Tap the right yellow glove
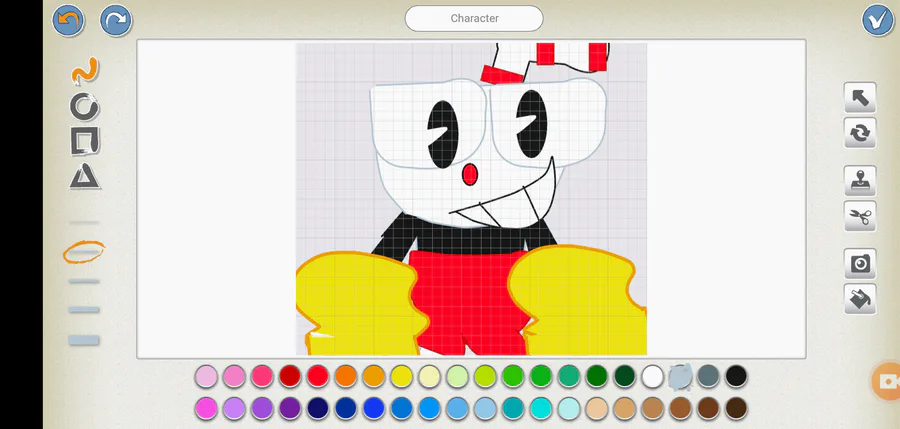The image size is (900, 429). (577, 302)
